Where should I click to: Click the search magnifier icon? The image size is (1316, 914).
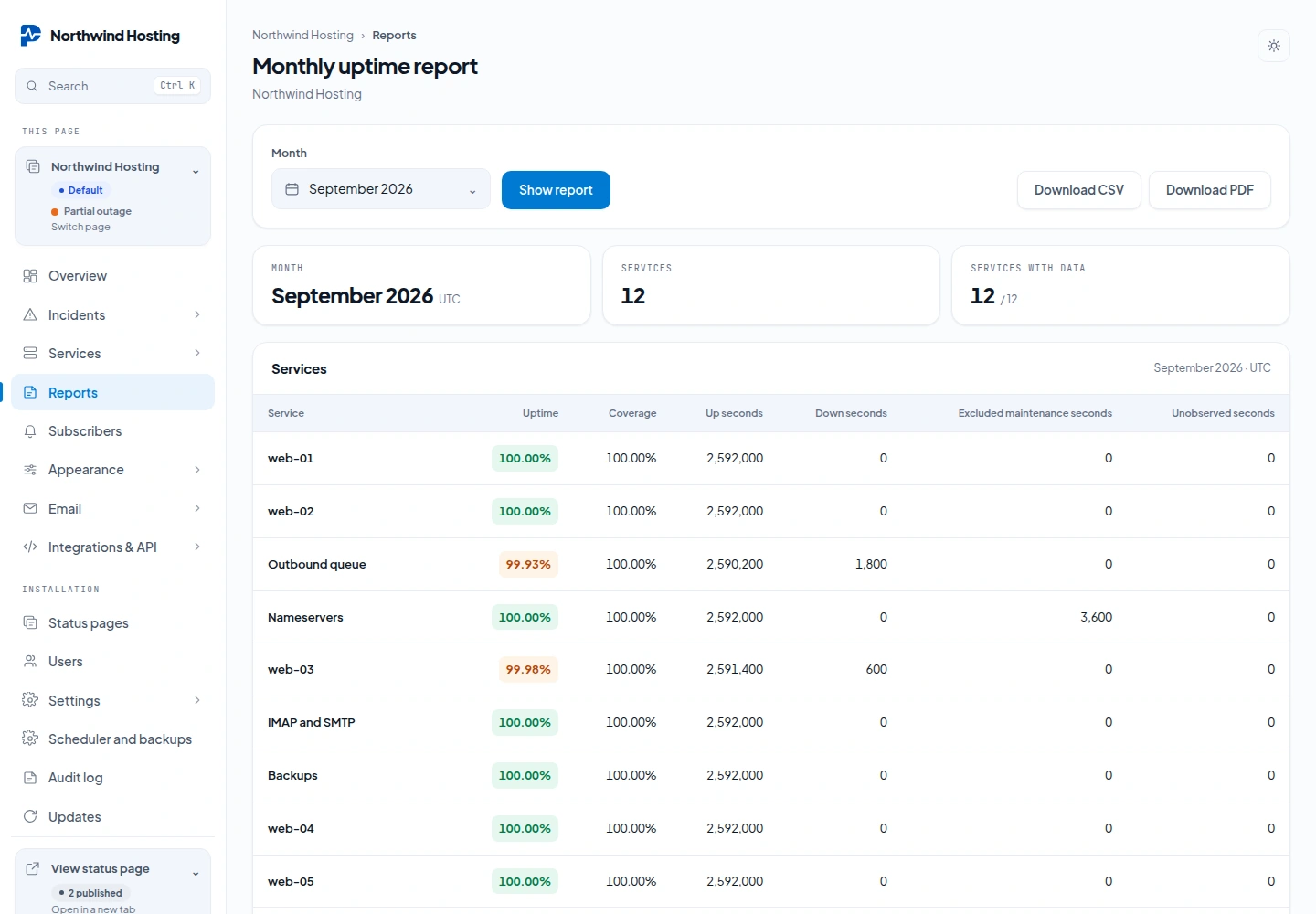pyautogui.click(x=32, y=86)
